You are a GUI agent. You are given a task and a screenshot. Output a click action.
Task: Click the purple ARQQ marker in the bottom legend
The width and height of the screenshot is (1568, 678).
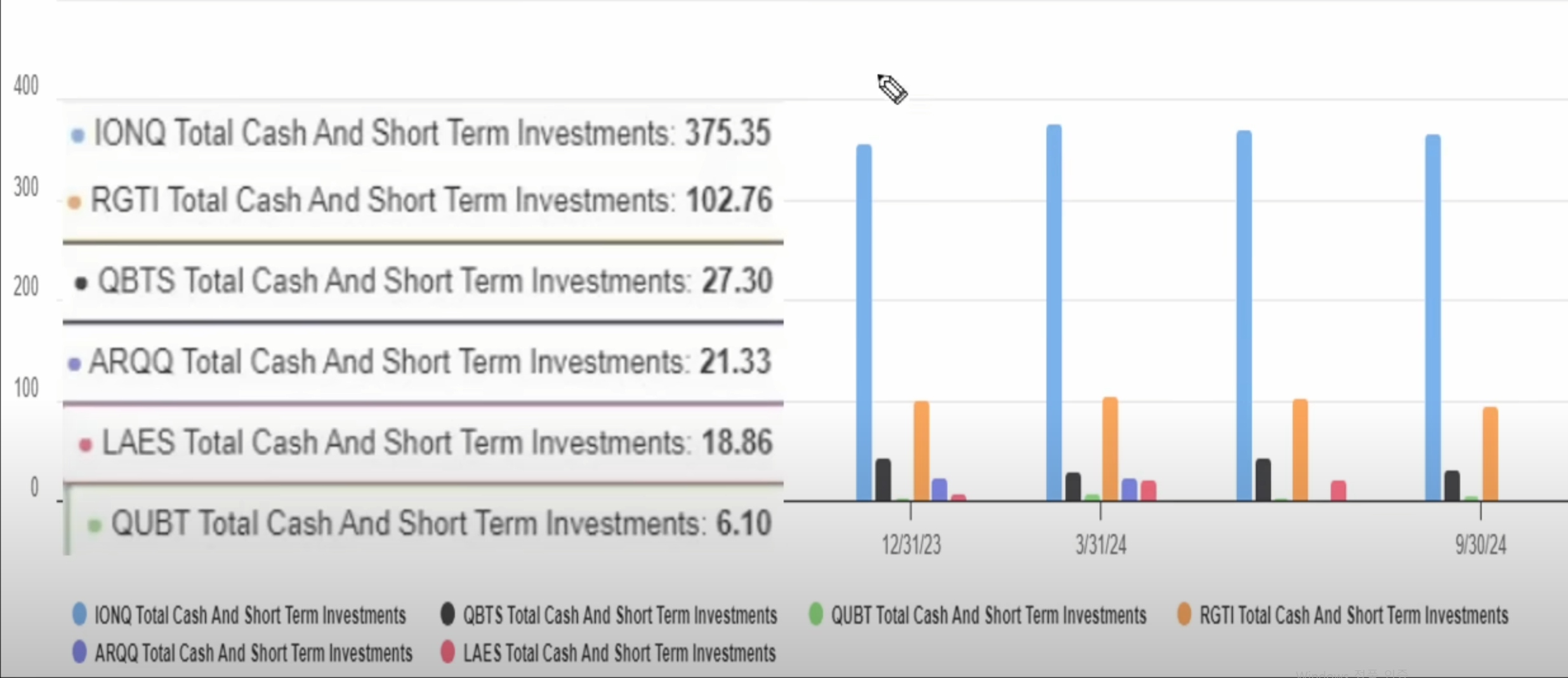[x=79, y=652]
